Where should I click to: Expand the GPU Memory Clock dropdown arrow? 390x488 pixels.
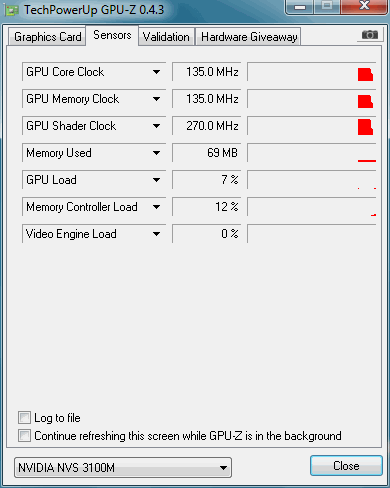point(156,99)
